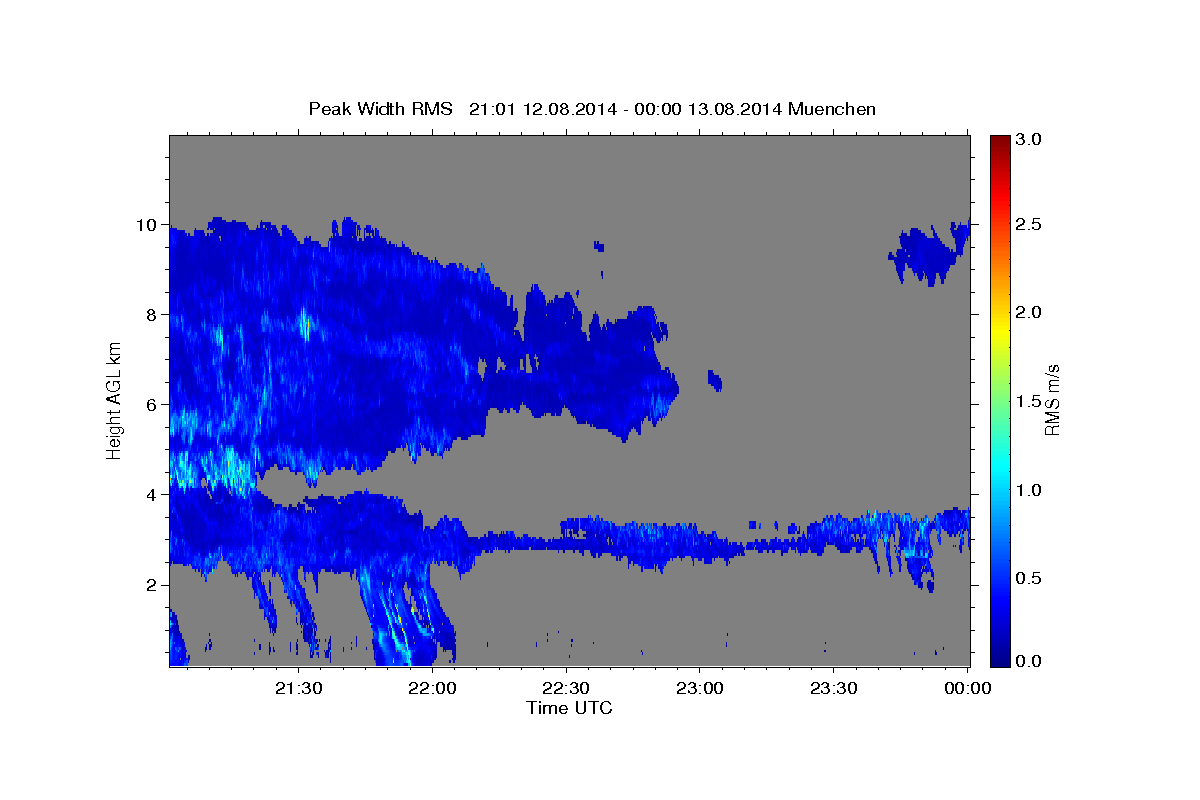Click the plot title 'Peak Width RMS'

point(380,109)
